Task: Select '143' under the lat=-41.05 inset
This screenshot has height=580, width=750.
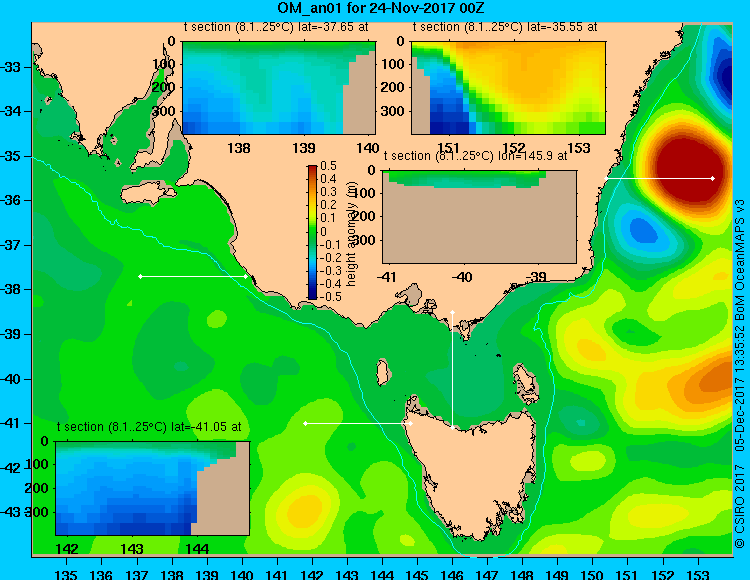Action: pyautogui.click(x=132, y=548)
